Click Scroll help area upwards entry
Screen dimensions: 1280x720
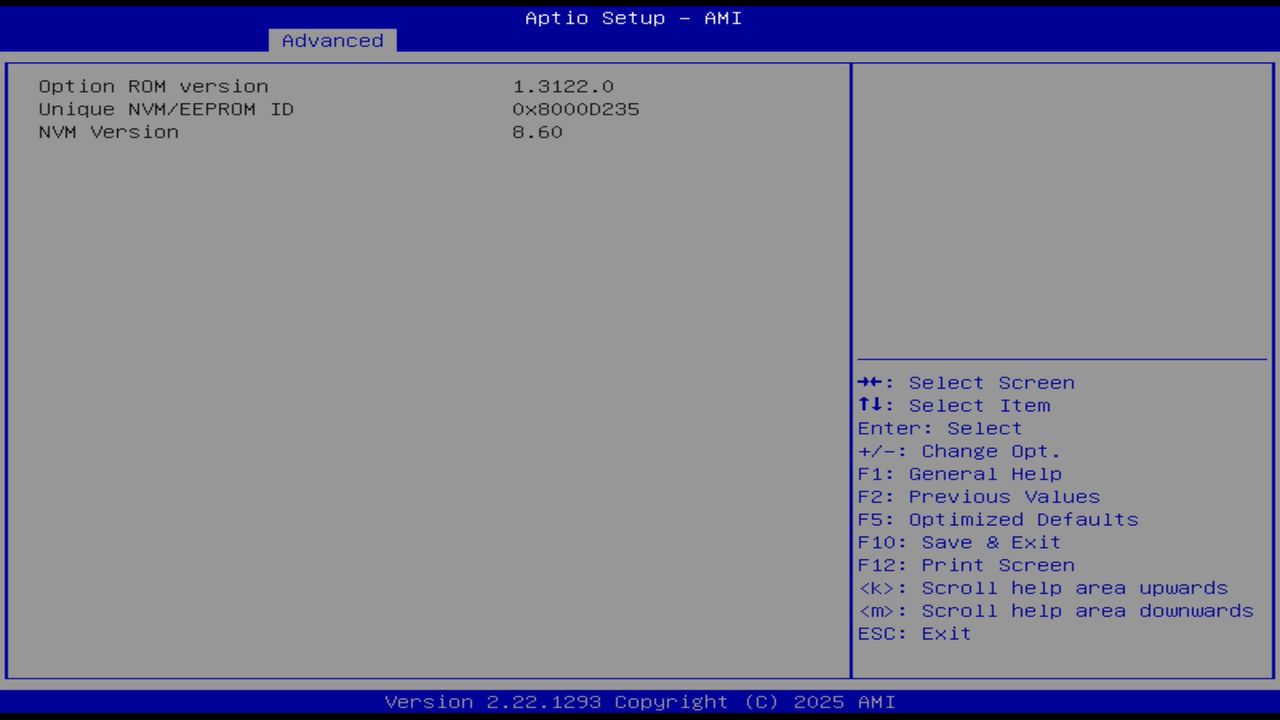[1042, 588]
